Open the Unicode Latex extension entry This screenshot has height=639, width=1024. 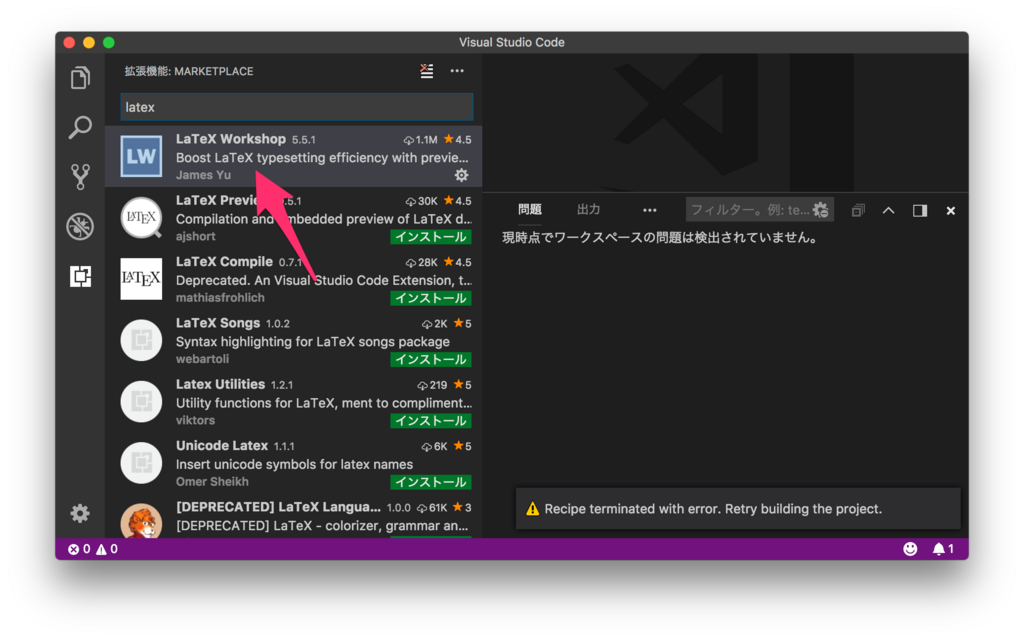pyautogui.click(x=293, y=464)
